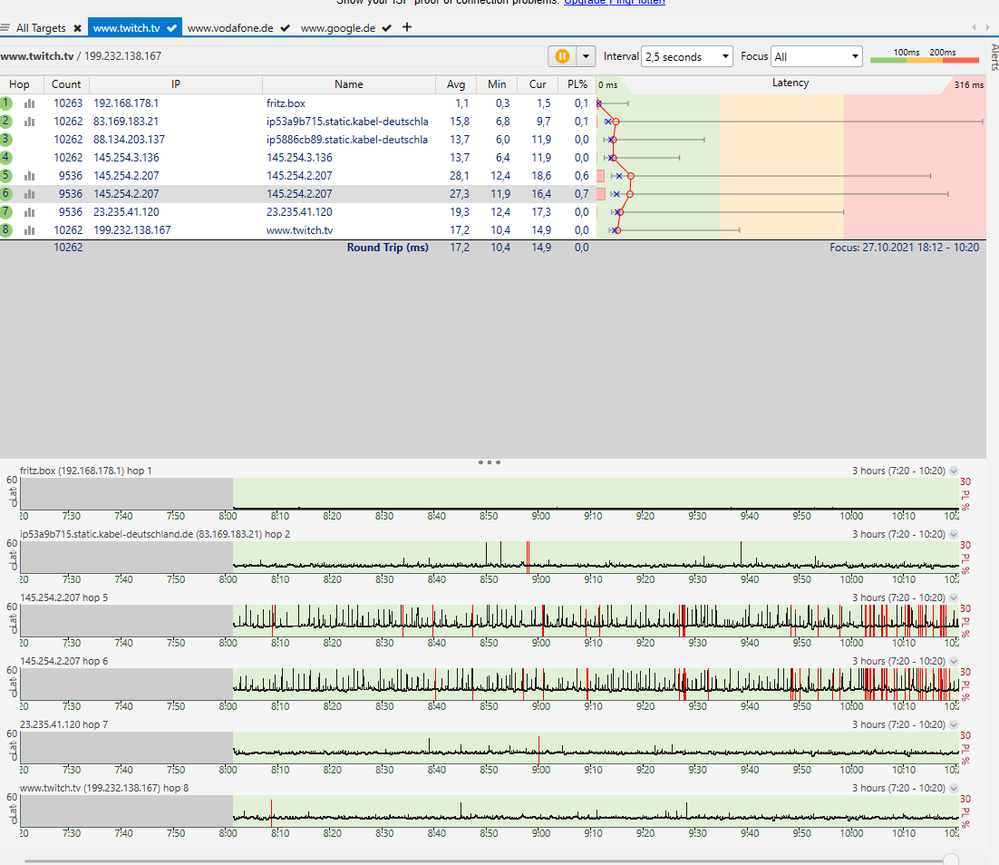Open the dropdown arrow beside the pause button
Screen dimensions: 999x865
586,57
